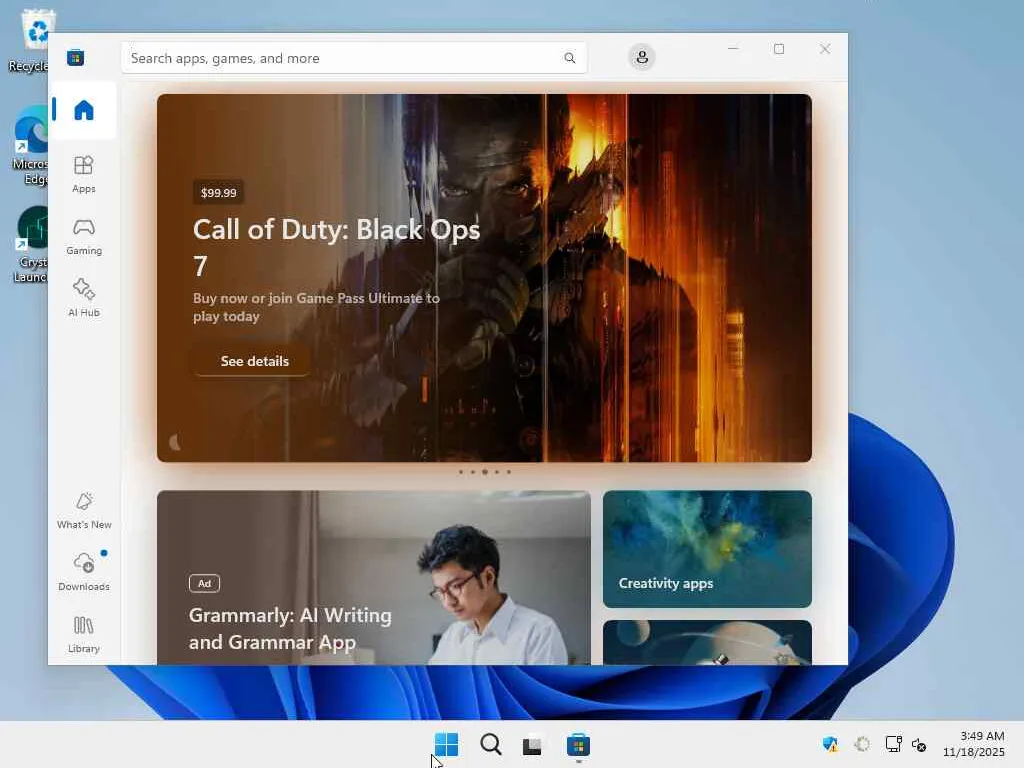This screenshot has width=1024, height=768.
Task: Open the Apps section in the sidebar
Action: (84, 174)
